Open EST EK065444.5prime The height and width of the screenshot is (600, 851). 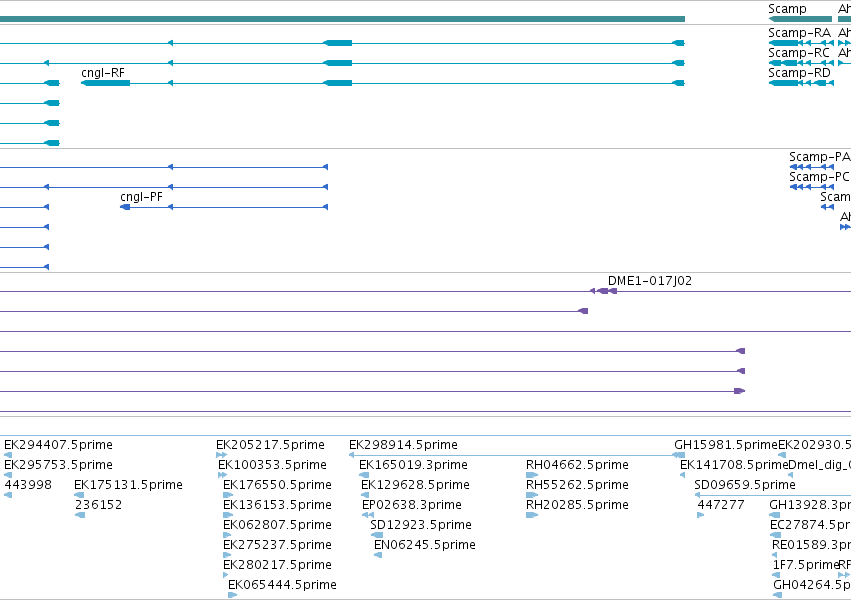[x=282, y=585]
